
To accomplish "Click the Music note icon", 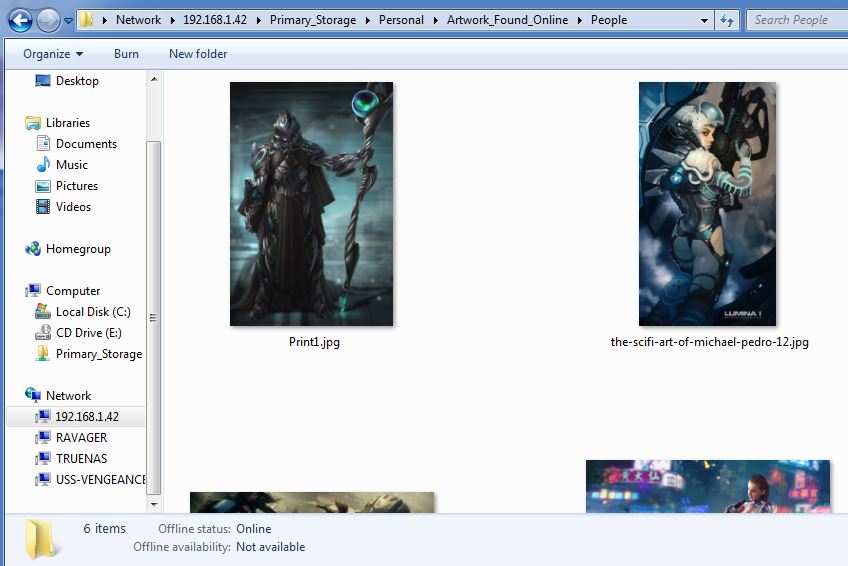I will tap(43, 164).
